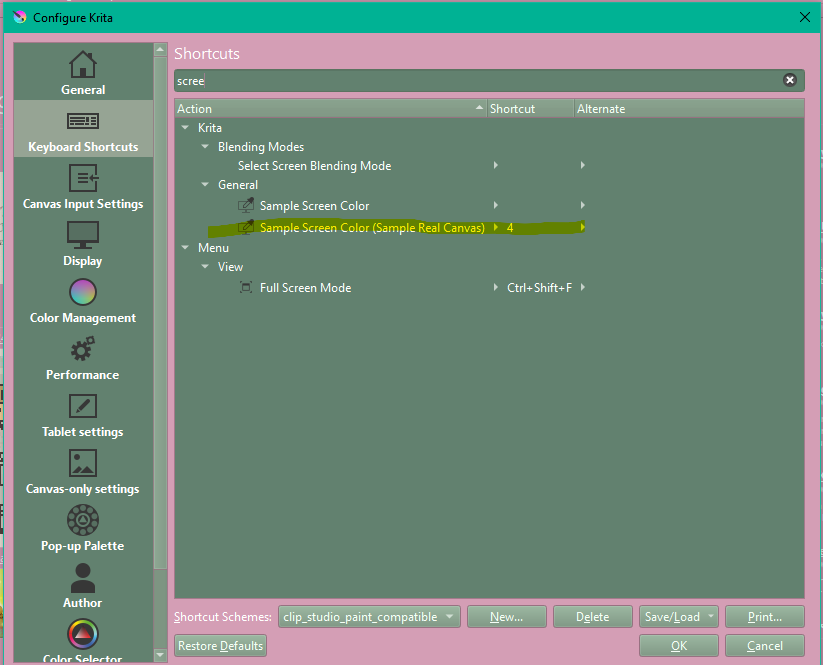Dismiss dialog with Cancel button
The height and width of the screenshot is (665, 823).
pos(765,646)
